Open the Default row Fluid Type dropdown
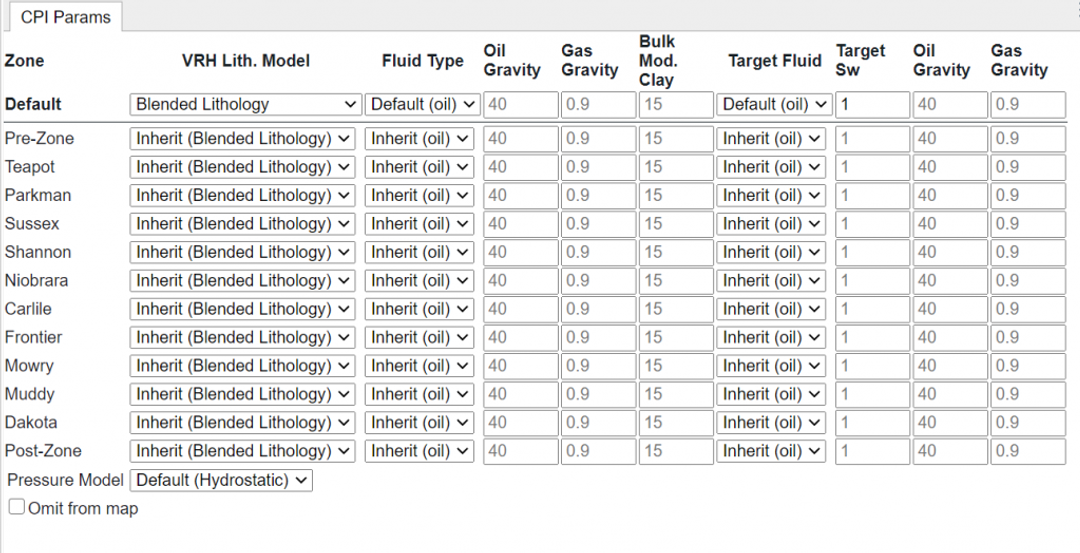 pyautogui.click(x=422, y=105)
